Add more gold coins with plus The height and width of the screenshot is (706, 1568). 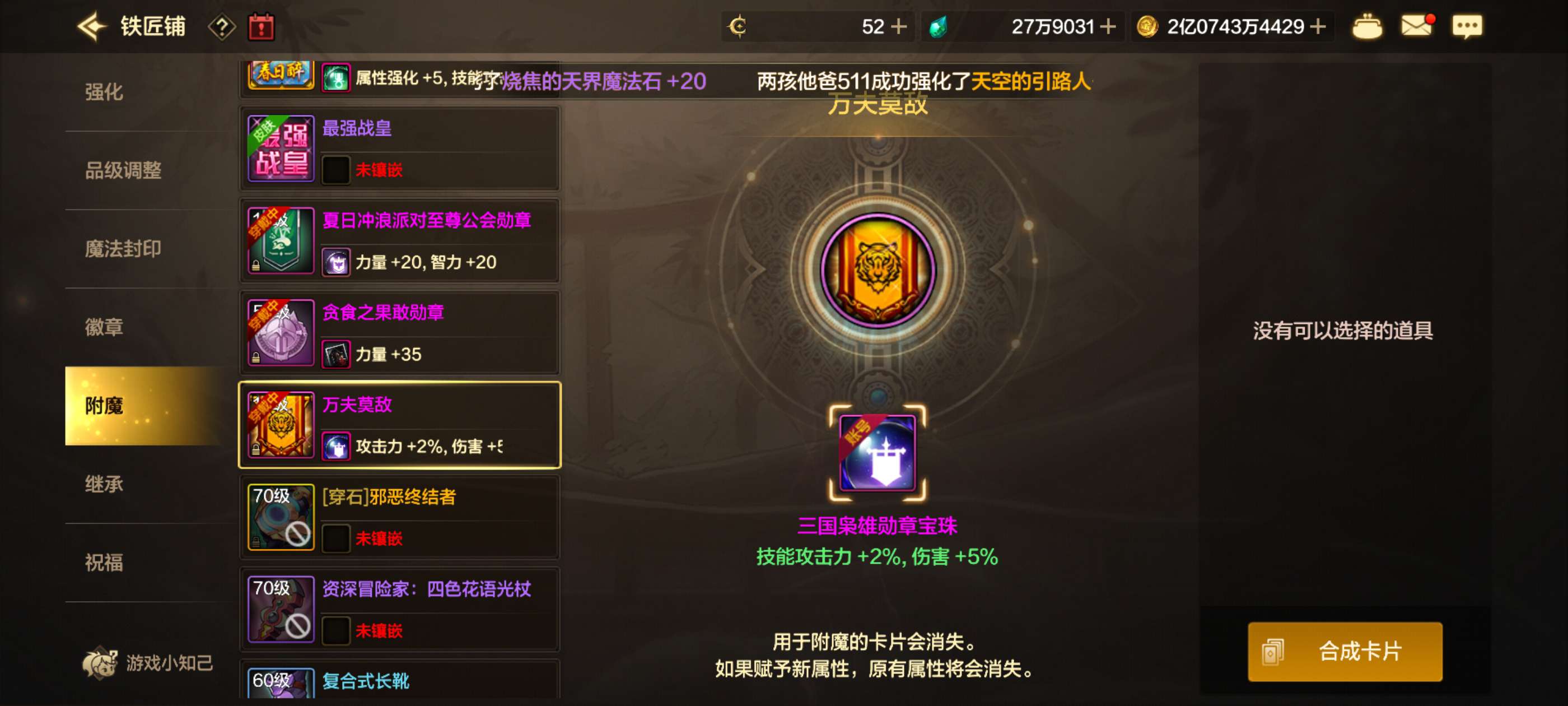coord(1317,26)
